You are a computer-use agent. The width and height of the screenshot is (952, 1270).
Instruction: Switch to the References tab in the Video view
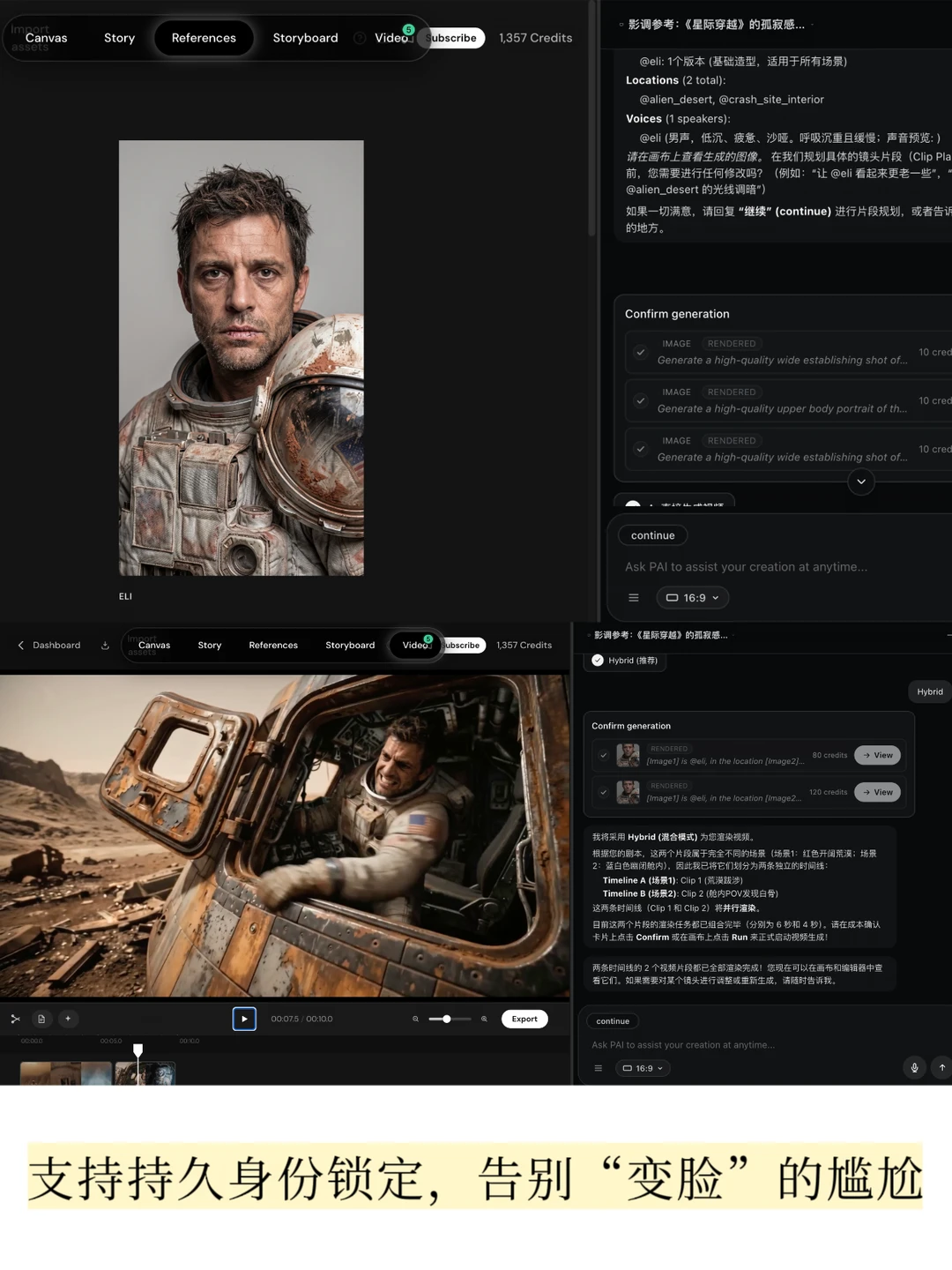[273, 646]
